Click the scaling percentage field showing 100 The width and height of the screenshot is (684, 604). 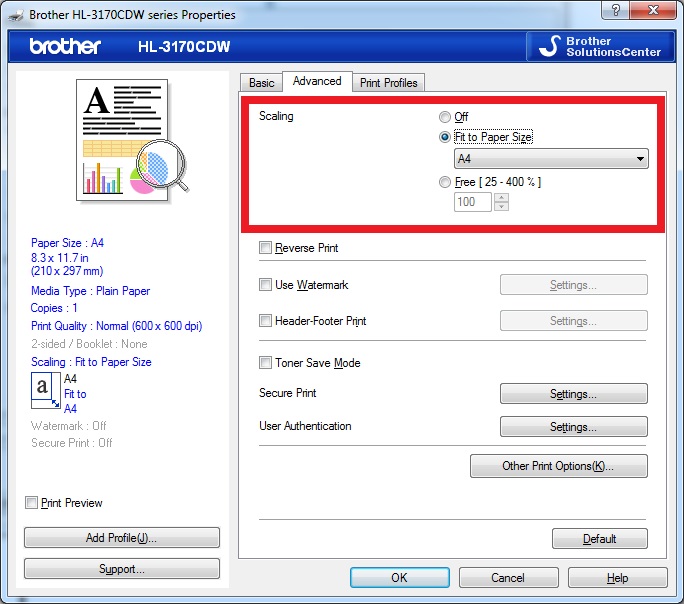[472, 202]
